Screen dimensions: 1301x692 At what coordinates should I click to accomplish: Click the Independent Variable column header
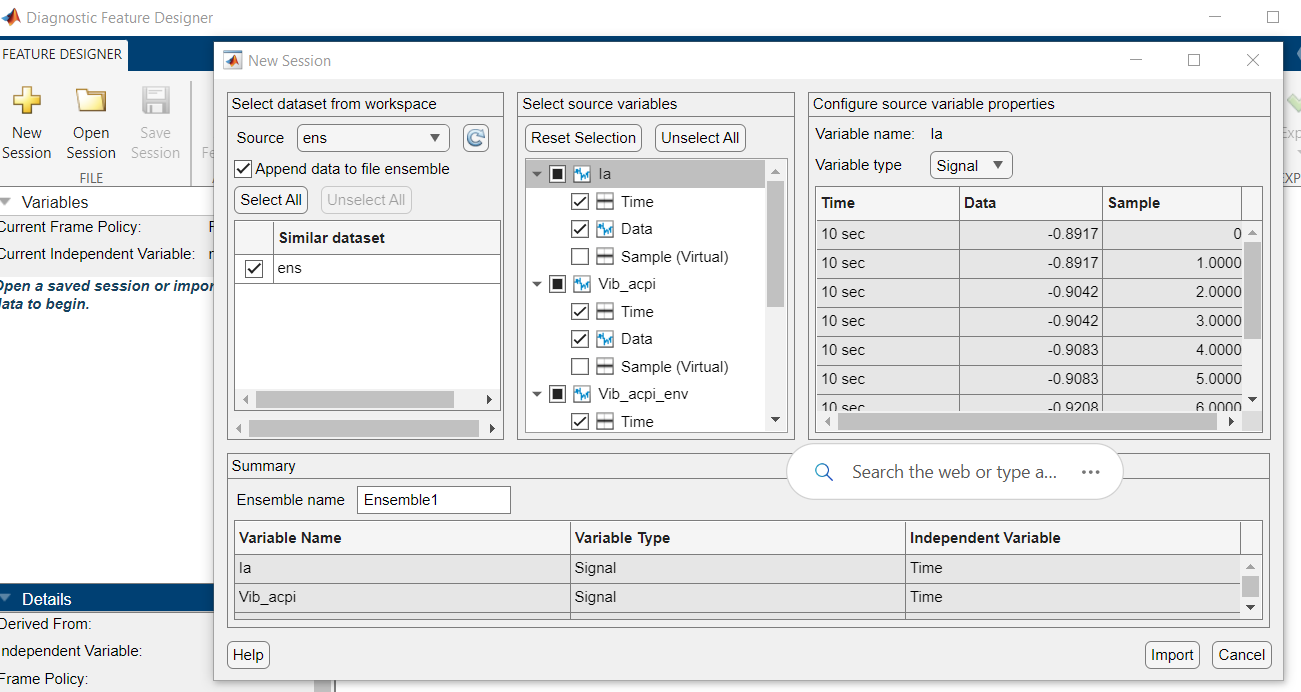pos(1073,537)
